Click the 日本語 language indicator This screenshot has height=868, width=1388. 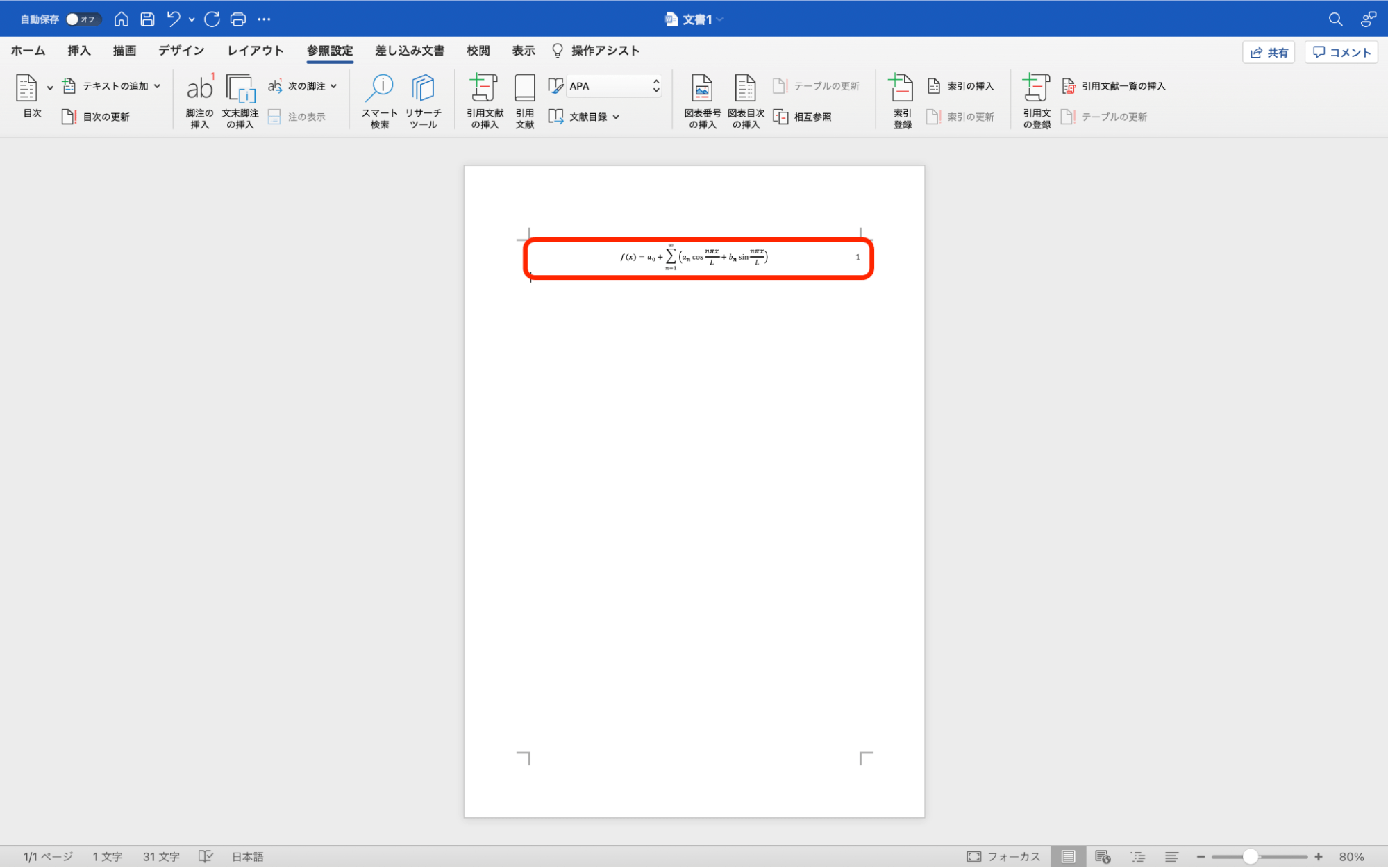pyautogui.click(x=248, y=857)
